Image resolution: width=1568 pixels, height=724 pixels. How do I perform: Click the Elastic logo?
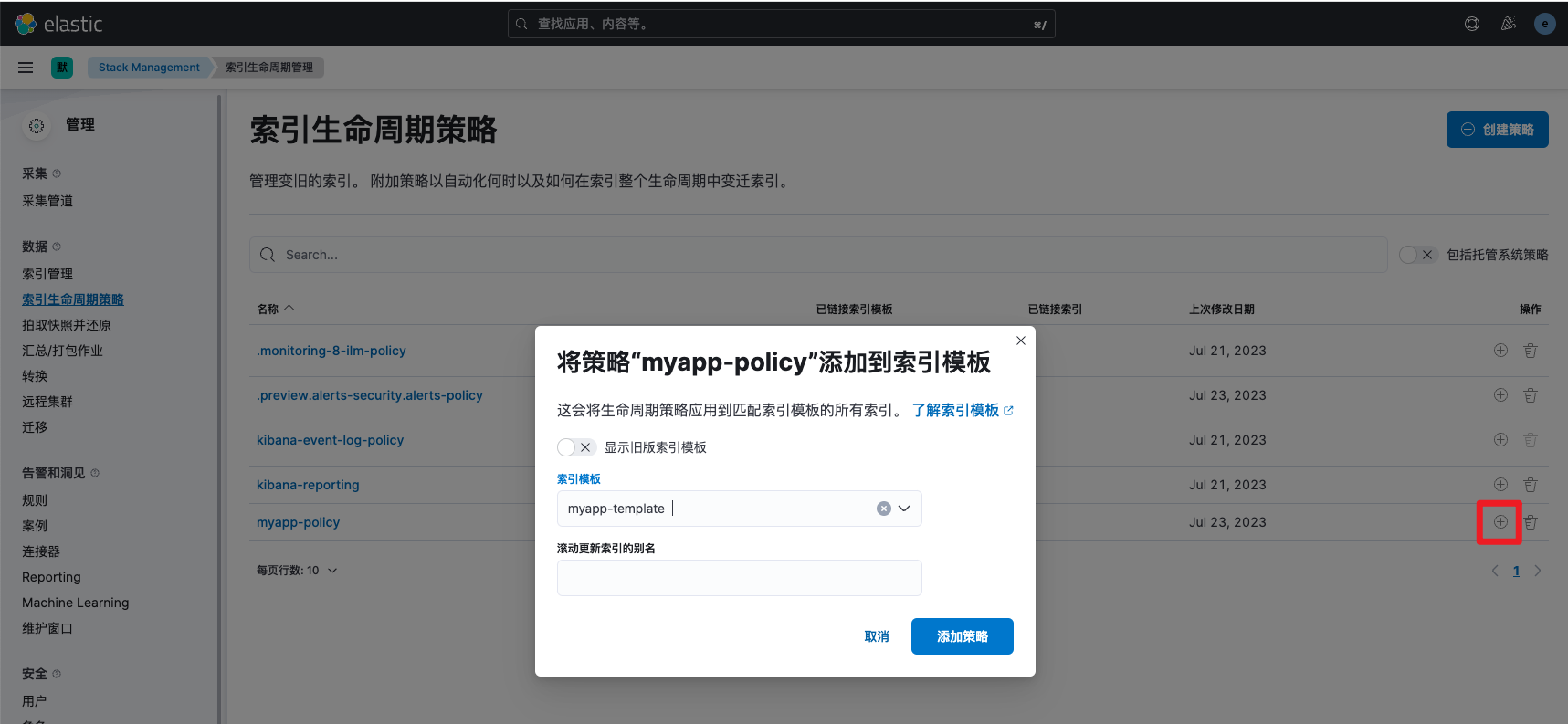pyautogui.click(x=58, y=24)
